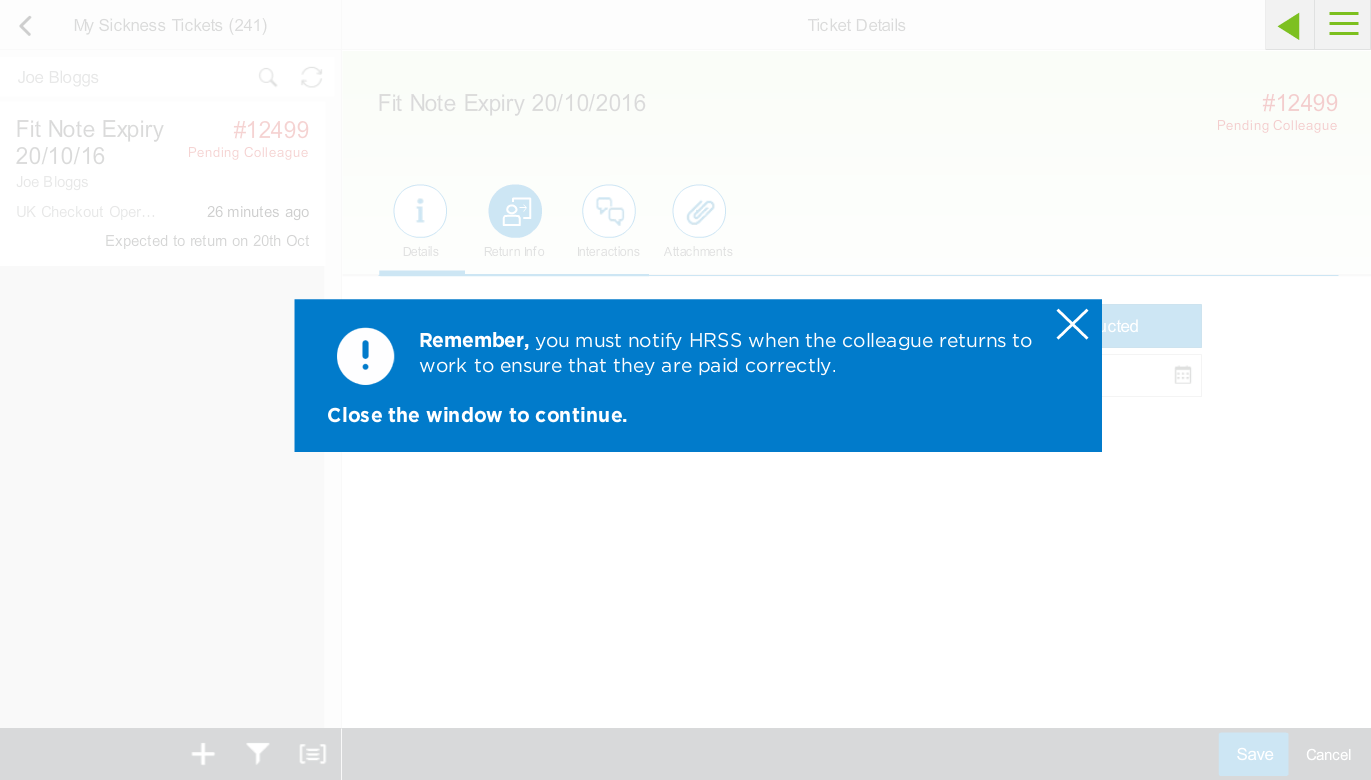Open the Details tab icon
1371x780 pixels.
[x=420, y=211]
